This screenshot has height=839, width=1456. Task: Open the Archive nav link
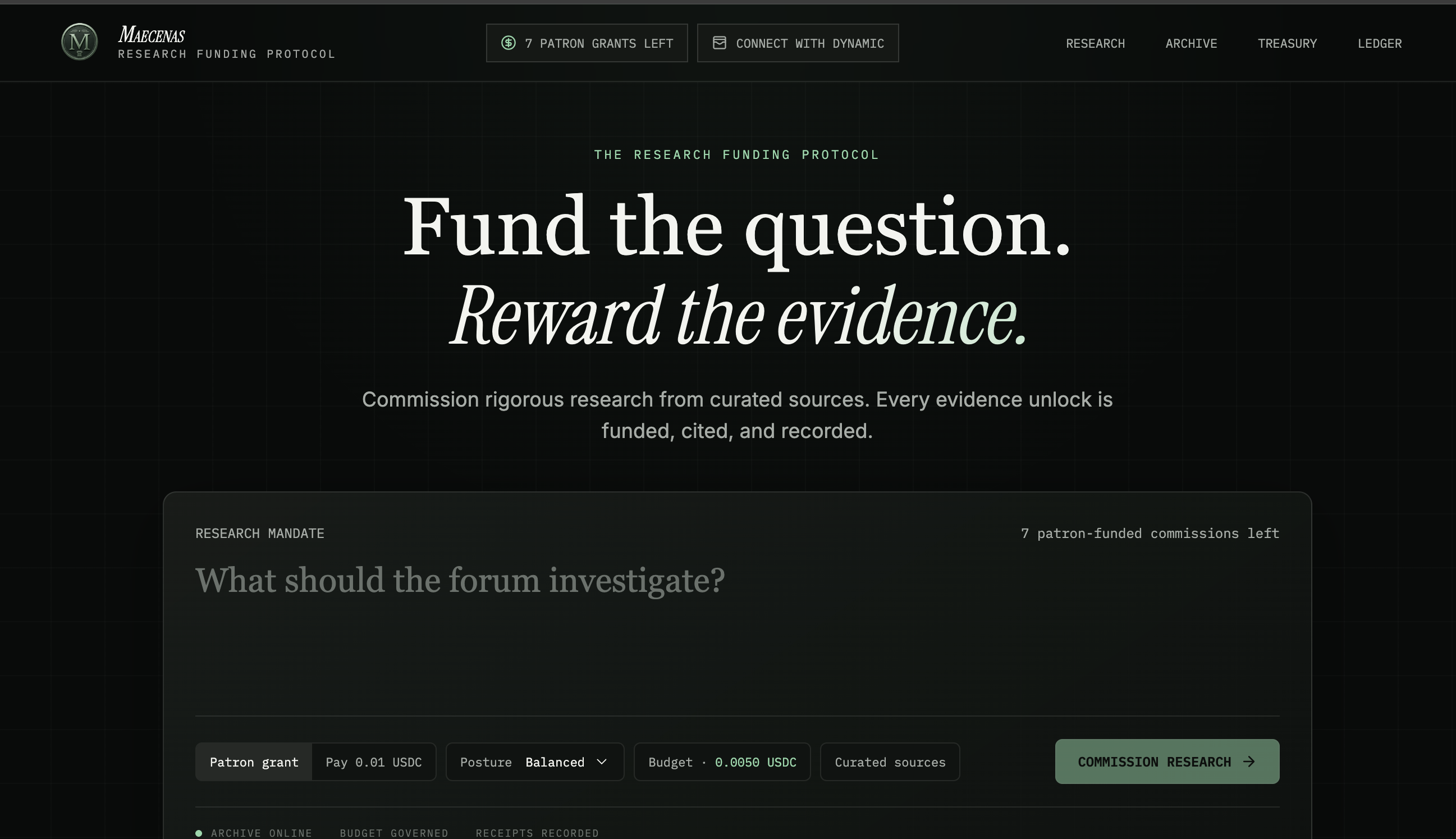pos(1191,44)
